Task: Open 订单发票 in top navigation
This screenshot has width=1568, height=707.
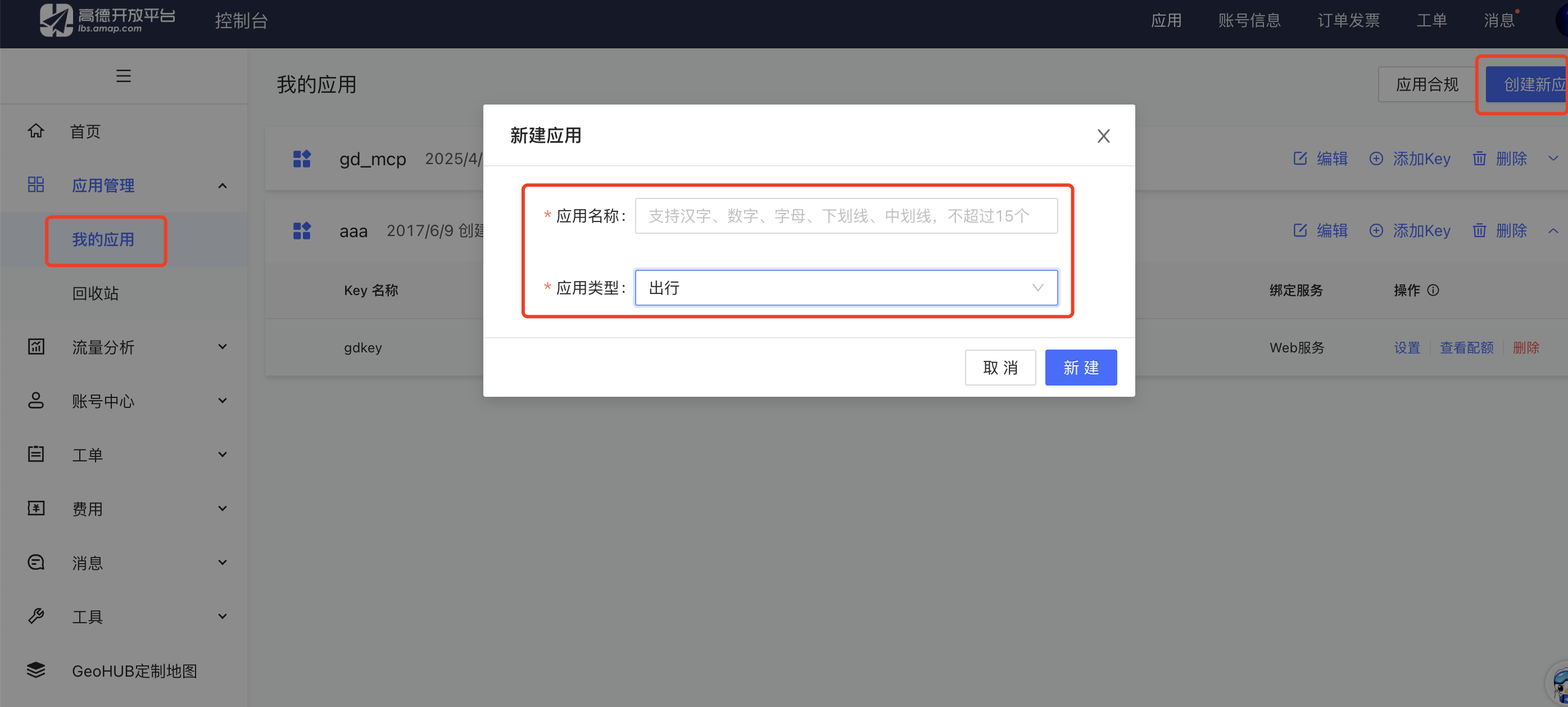Action: pyautogui.click(x=1348, y=21)
